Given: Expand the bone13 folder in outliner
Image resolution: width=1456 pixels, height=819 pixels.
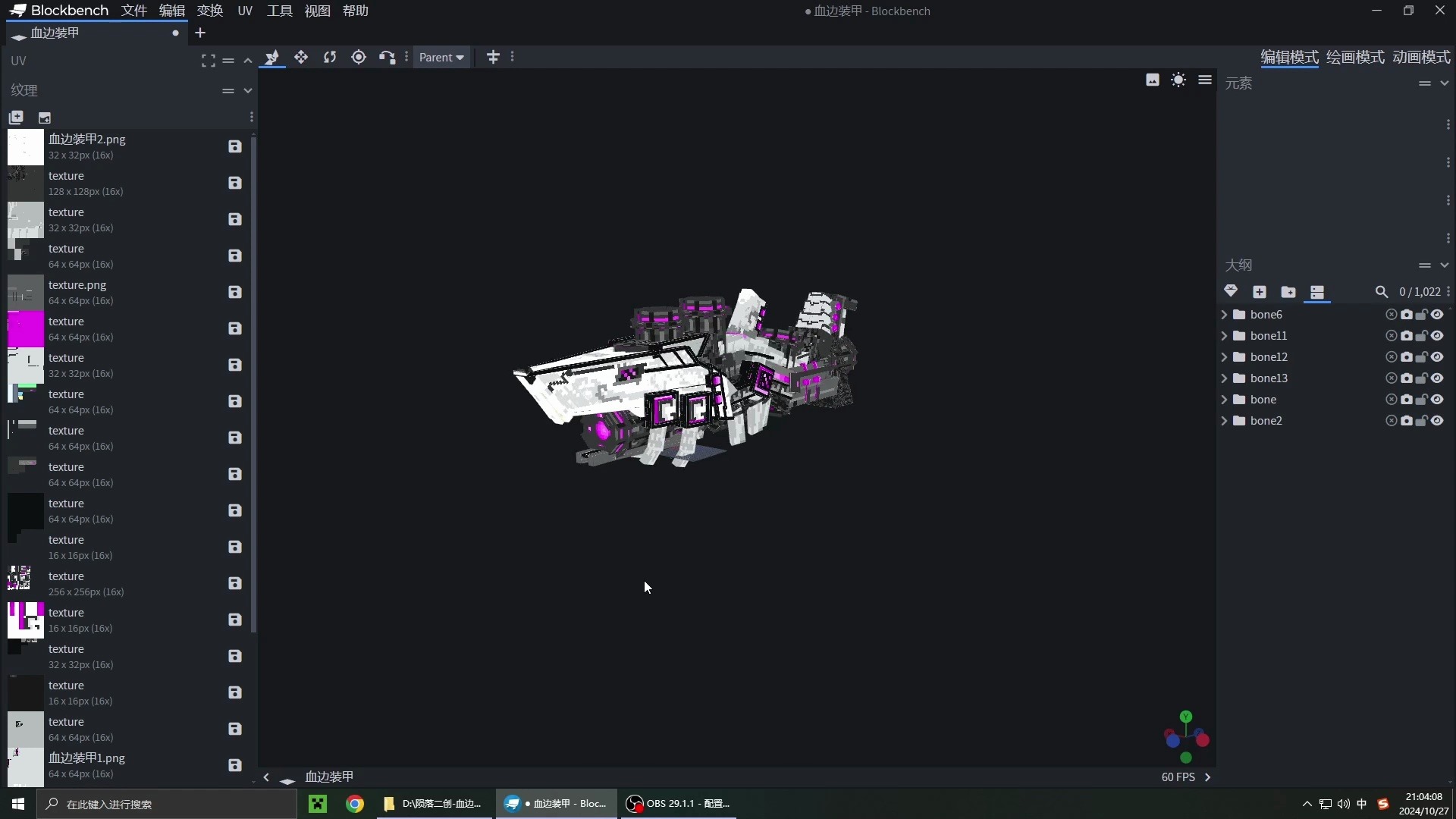Looking at the screenshot, I should (x=1224, y=378).
